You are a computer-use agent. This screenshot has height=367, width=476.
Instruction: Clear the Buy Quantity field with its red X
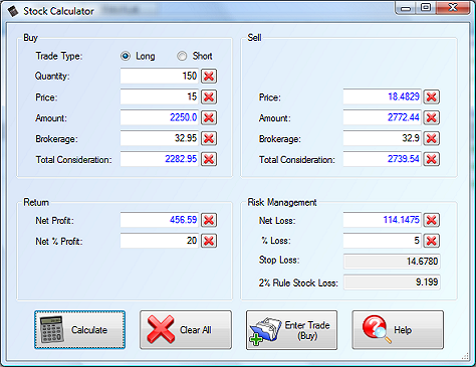tap(209, 76)
